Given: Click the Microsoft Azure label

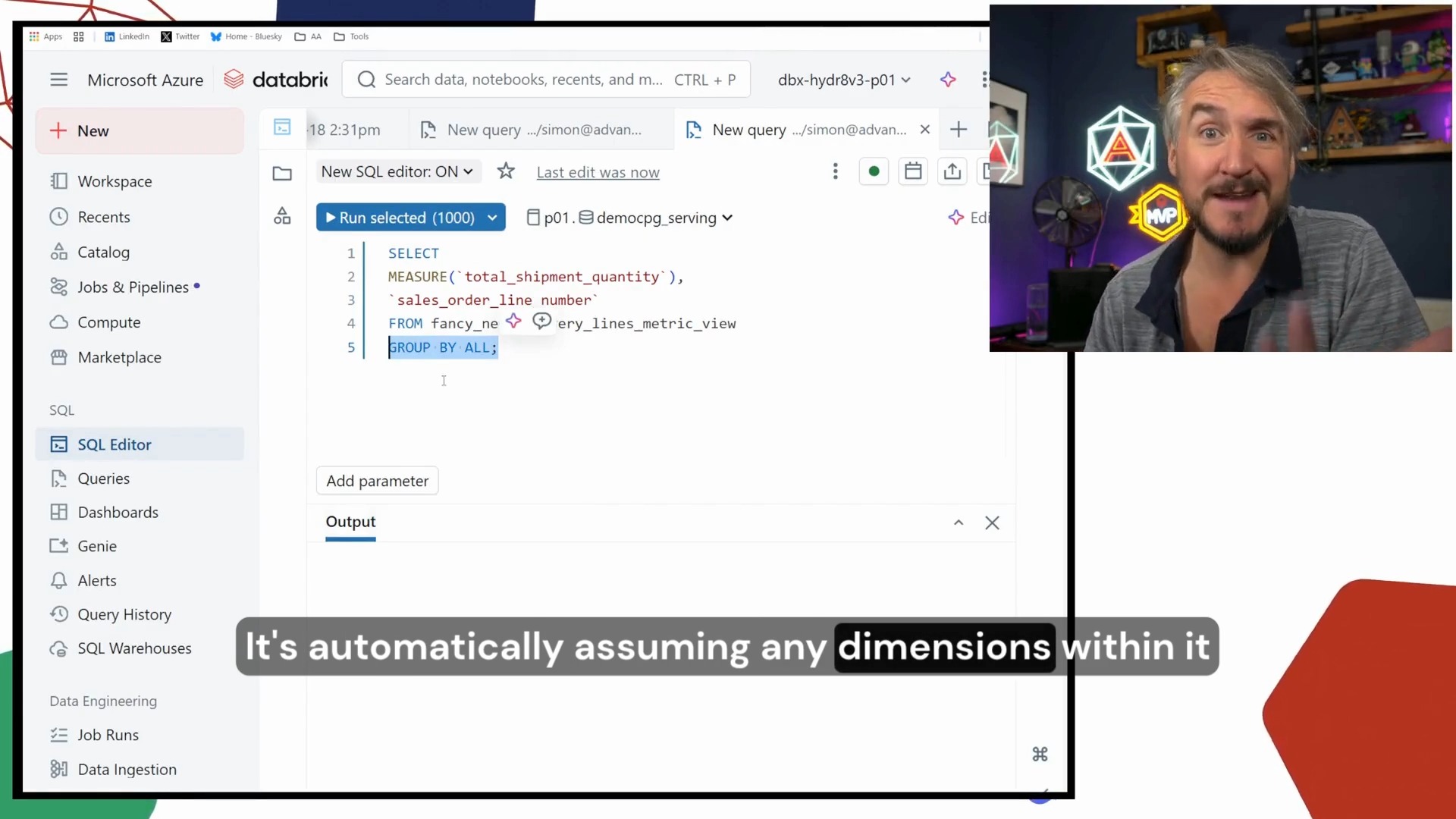Looking at the screenshot, I should tap(145, 80).
